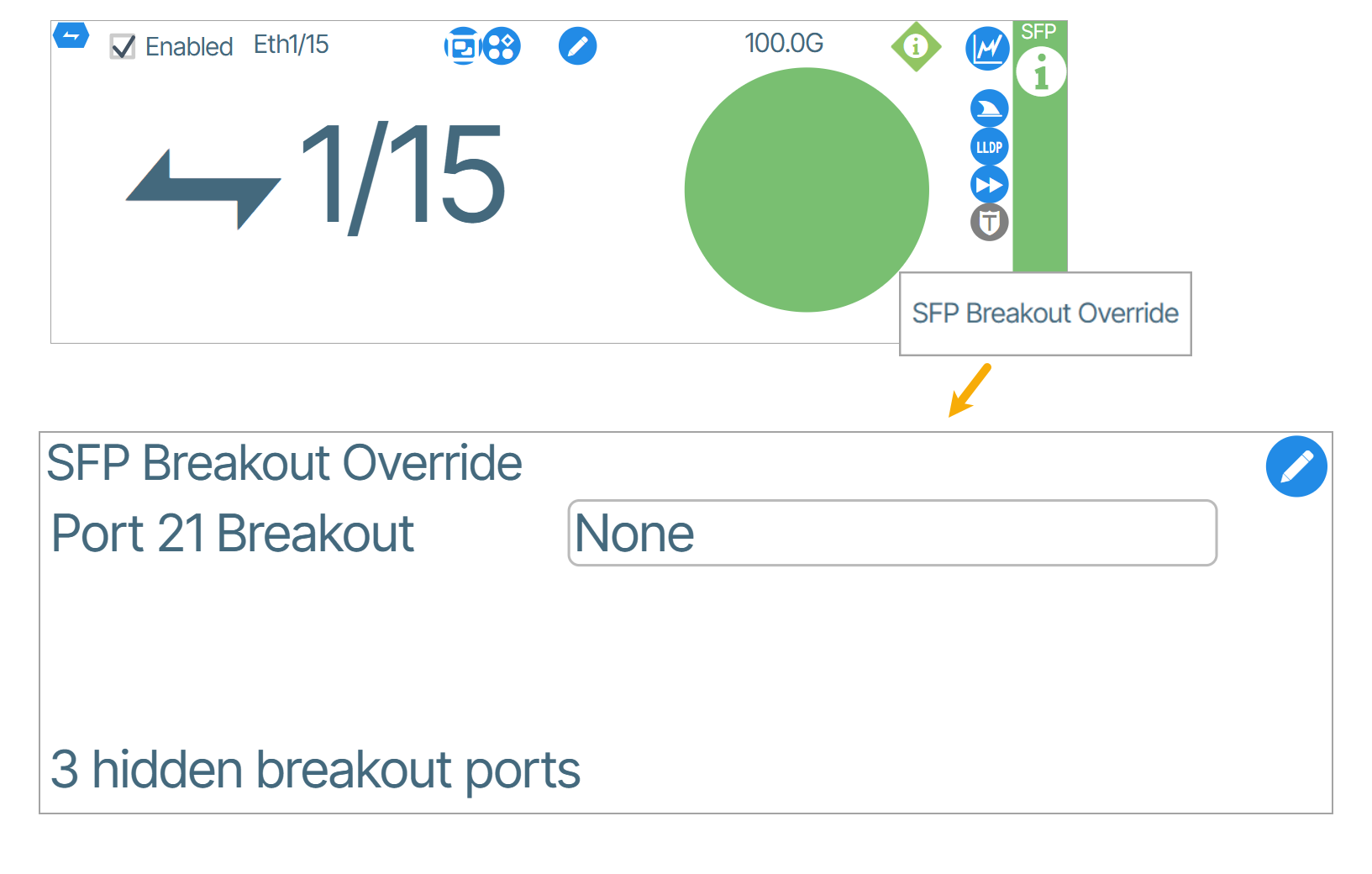Click the fast-forward double arrow icon

coord(989,185)
